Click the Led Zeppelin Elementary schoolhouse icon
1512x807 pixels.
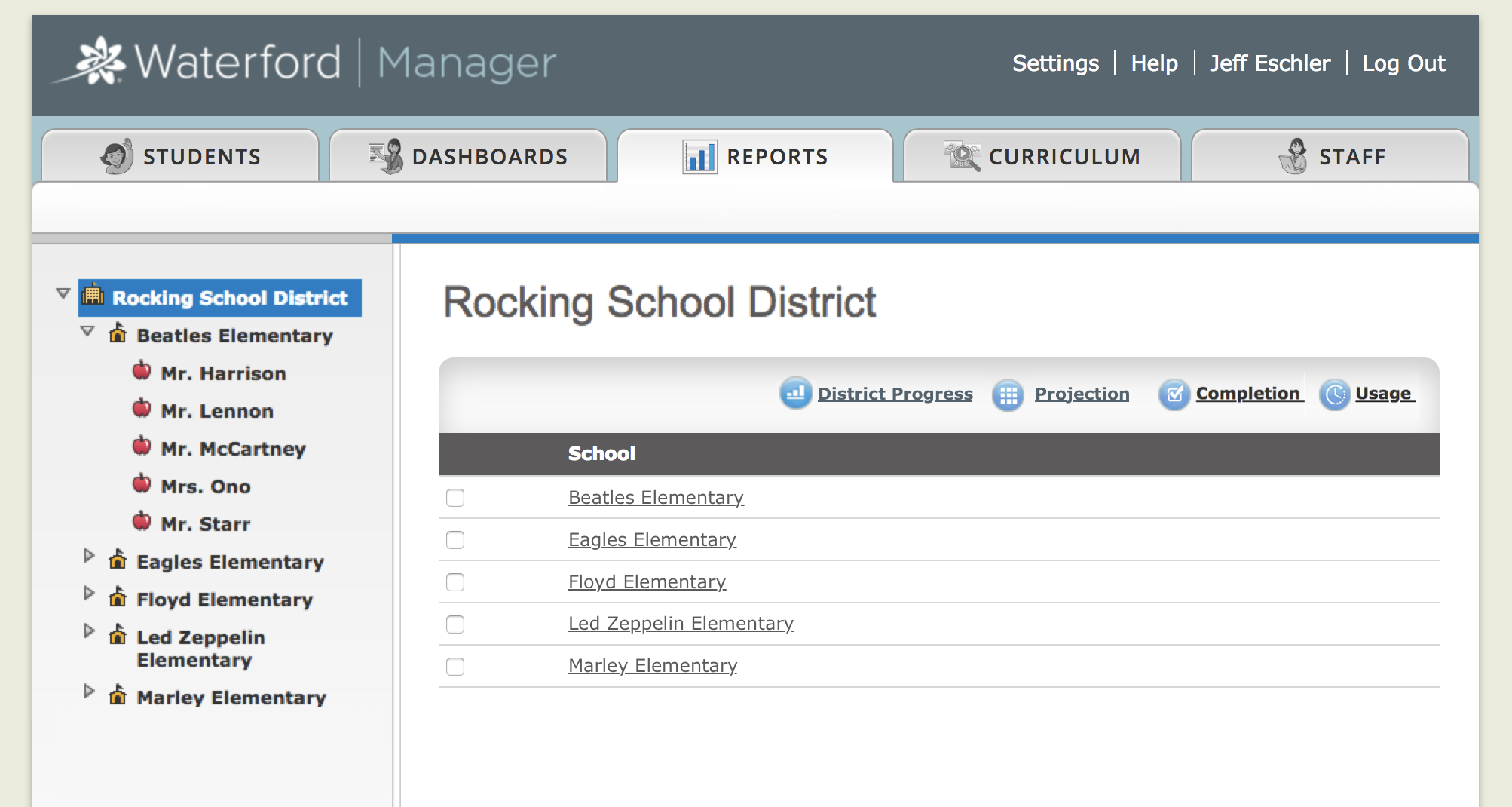pos(118,634)
